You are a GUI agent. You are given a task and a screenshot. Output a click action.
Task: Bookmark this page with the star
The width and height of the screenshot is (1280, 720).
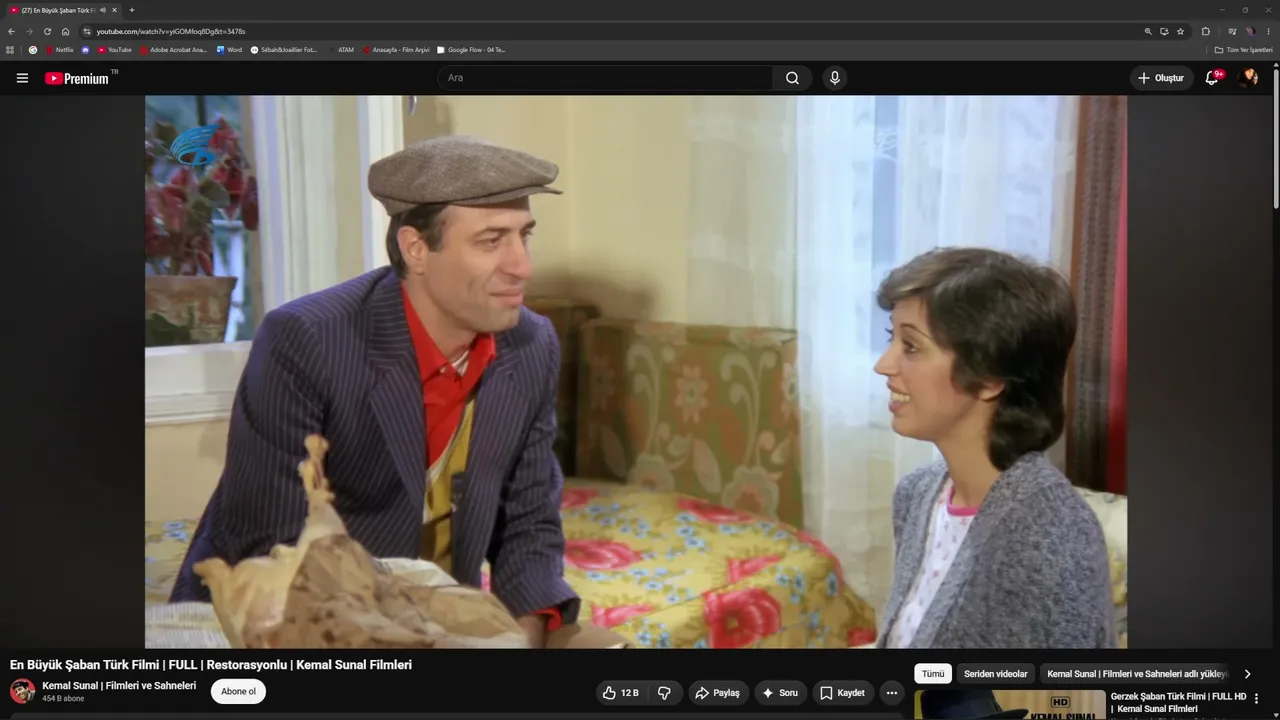point(1180,31)
